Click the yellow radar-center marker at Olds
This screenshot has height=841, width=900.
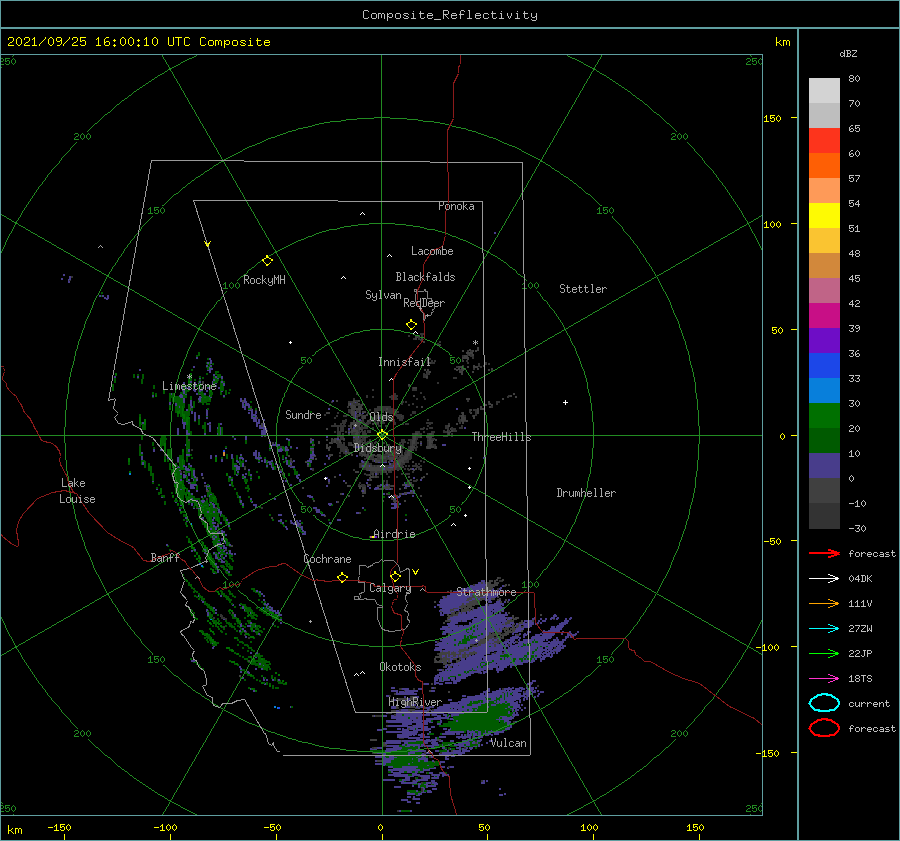pos(382,435)
